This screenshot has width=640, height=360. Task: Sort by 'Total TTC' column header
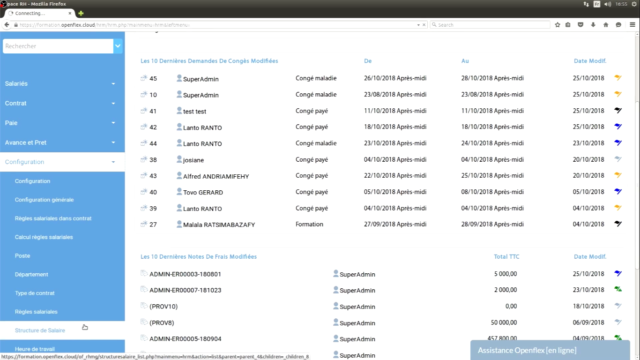point(506,256)
